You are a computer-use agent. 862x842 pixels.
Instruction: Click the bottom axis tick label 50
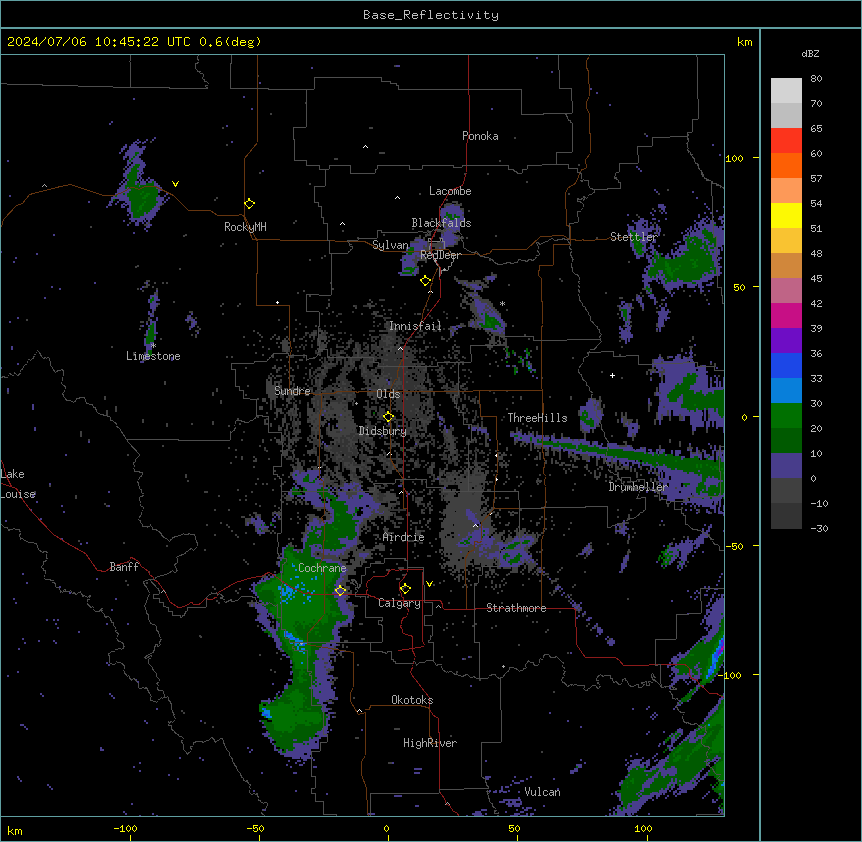point(514,828)
